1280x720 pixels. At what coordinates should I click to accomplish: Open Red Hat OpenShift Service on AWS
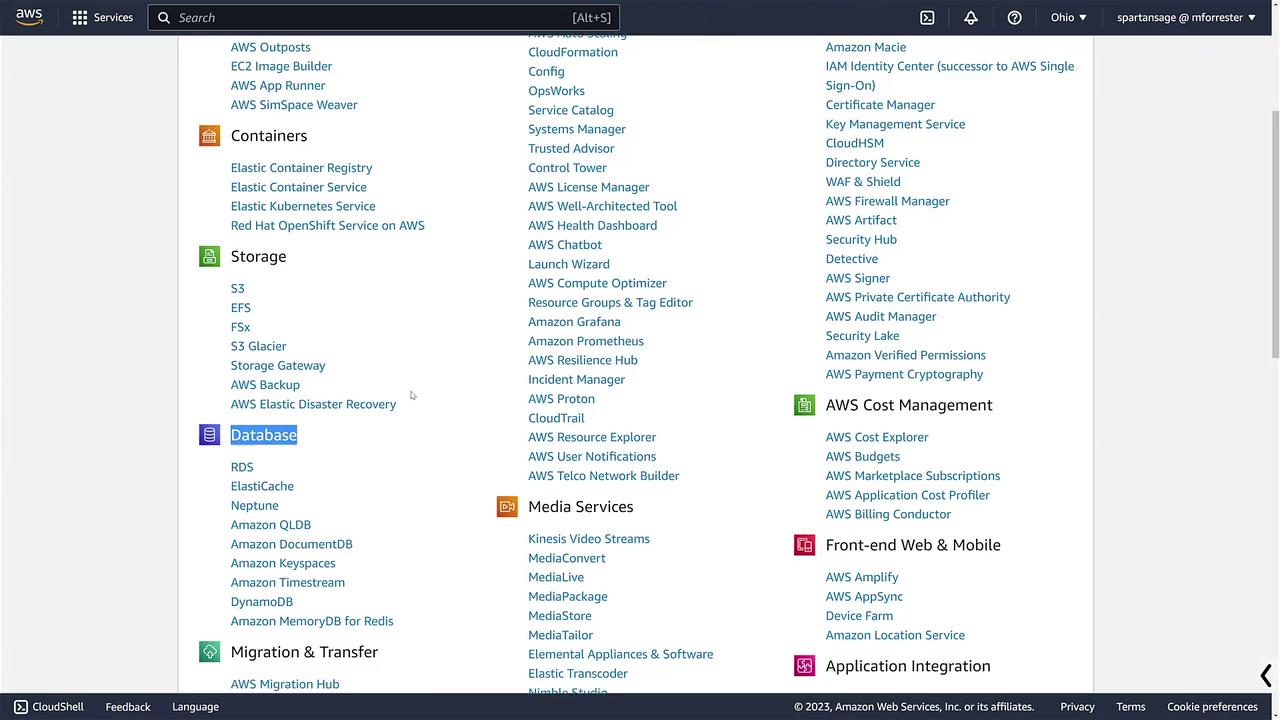328,226
